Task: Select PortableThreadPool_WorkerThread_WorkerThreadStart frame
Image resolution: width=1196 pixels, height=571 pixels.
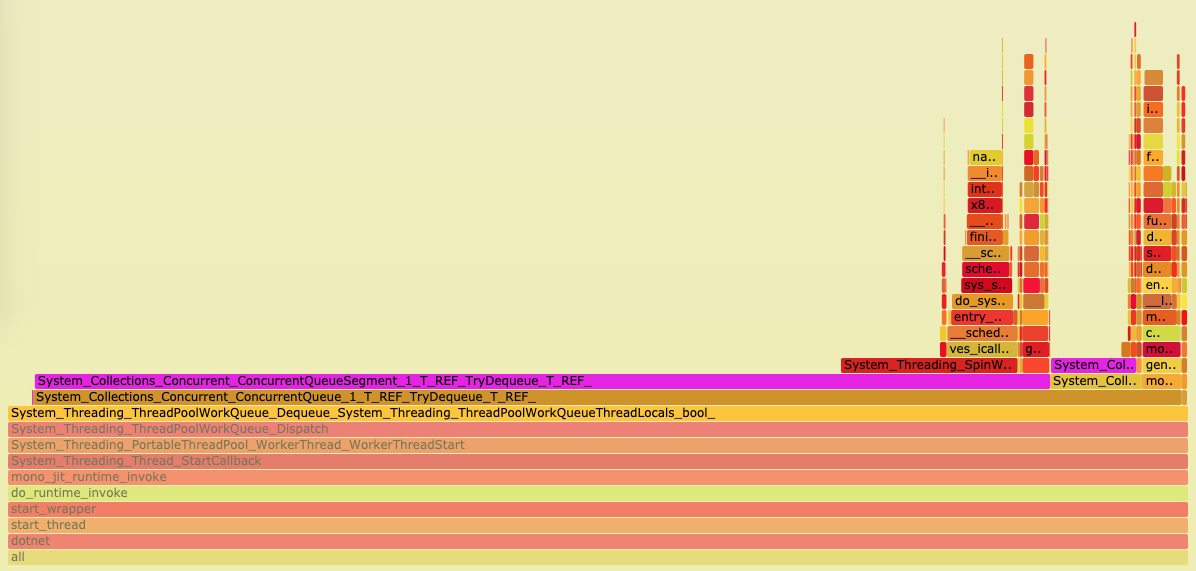Action: 597,445
